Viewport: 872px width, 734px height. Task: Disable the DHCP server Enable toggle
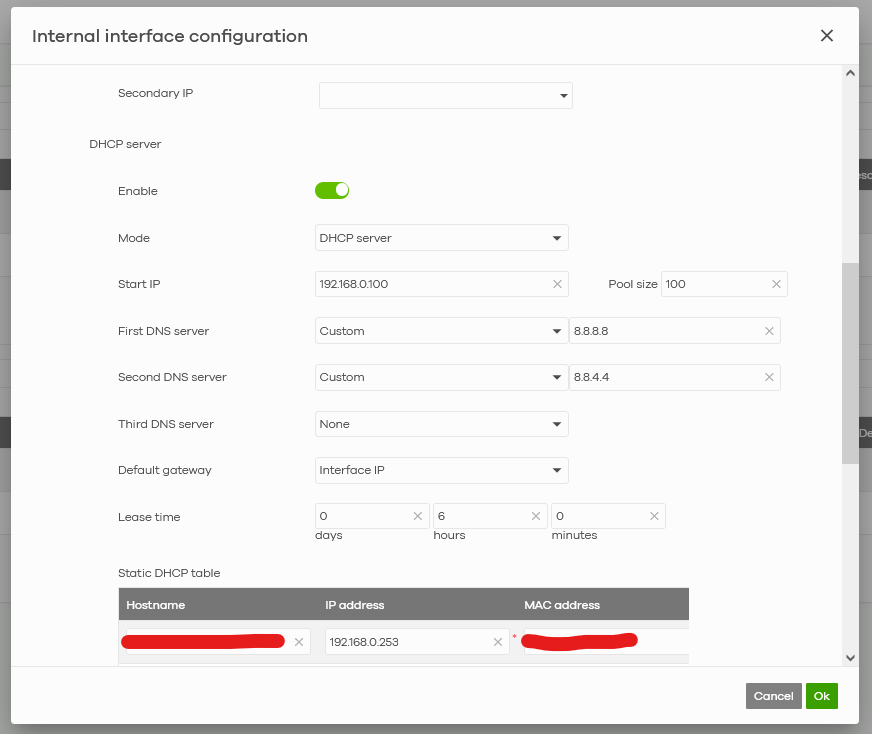pos(332,190)
